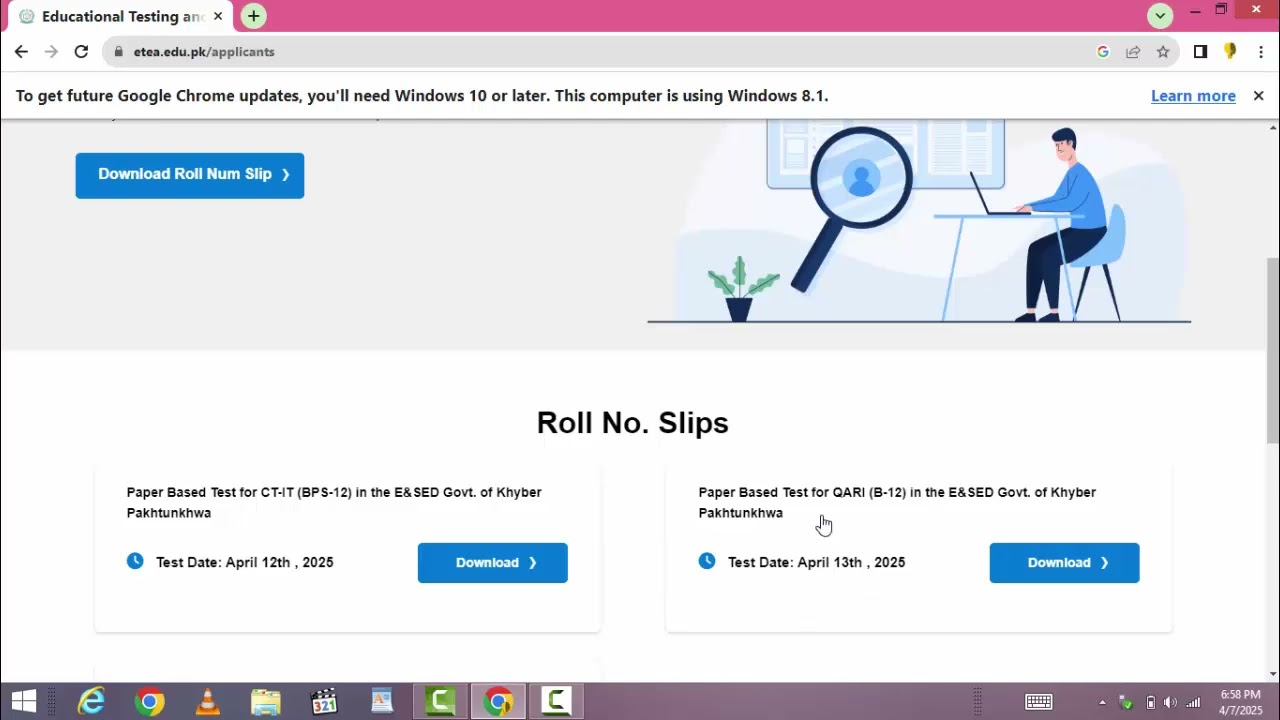Click the Google icon in the address bar

click(1103, 52)
